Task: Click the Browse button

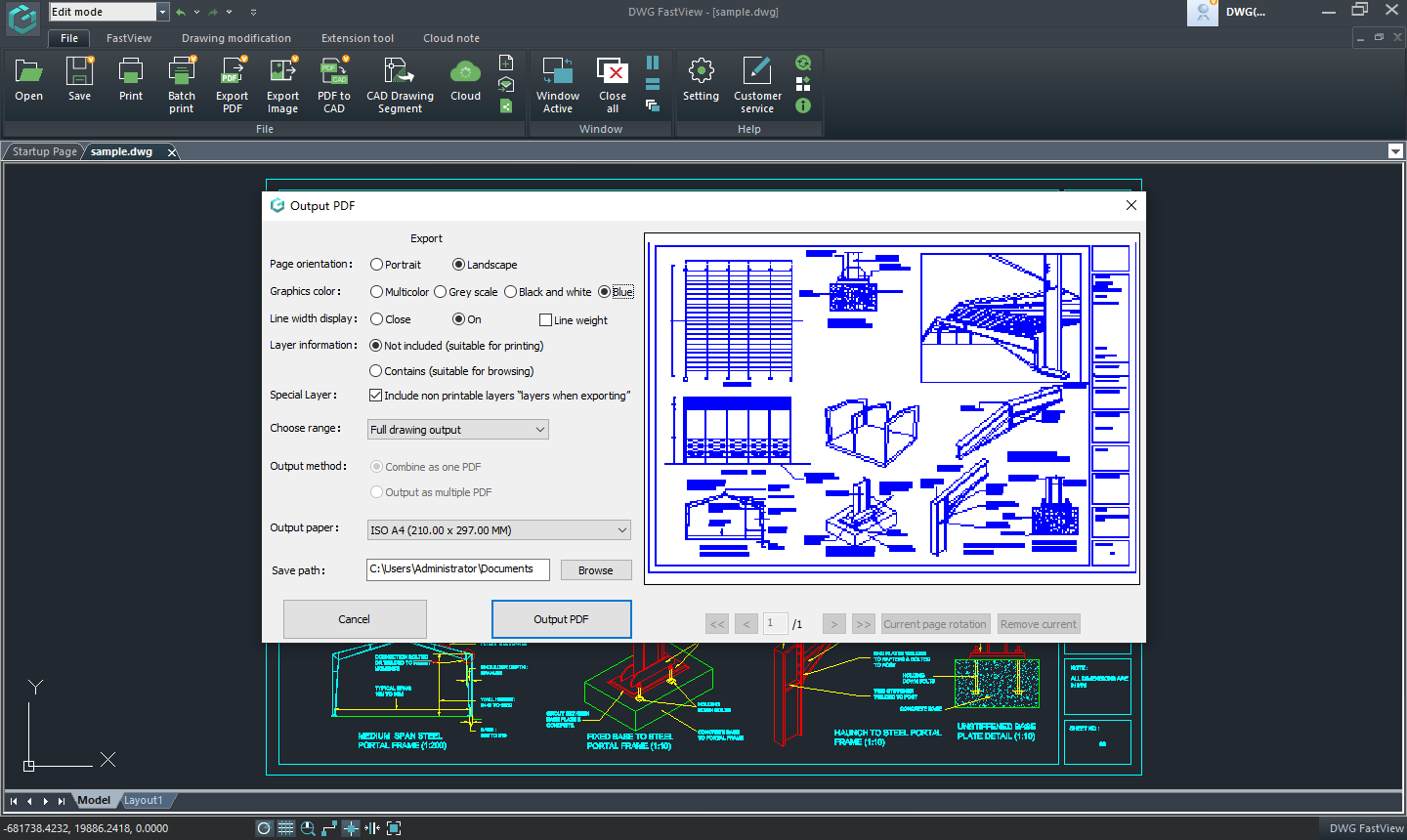Action: coord(595,570)
